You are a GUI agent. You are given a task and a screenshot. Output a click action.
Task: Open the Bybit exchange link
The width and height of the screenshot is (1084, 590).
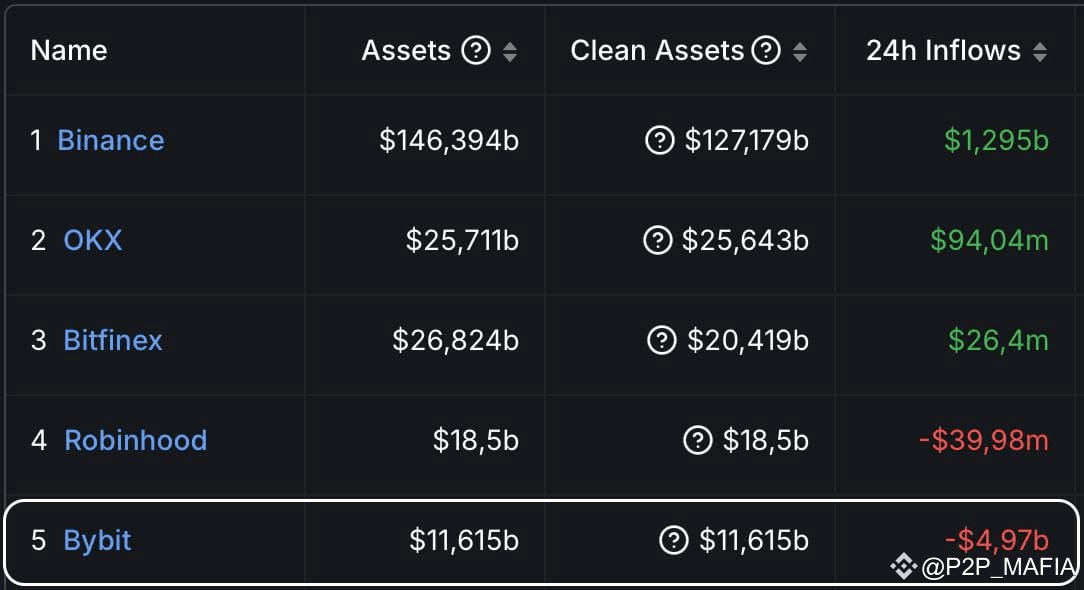(x=97, y=541)
